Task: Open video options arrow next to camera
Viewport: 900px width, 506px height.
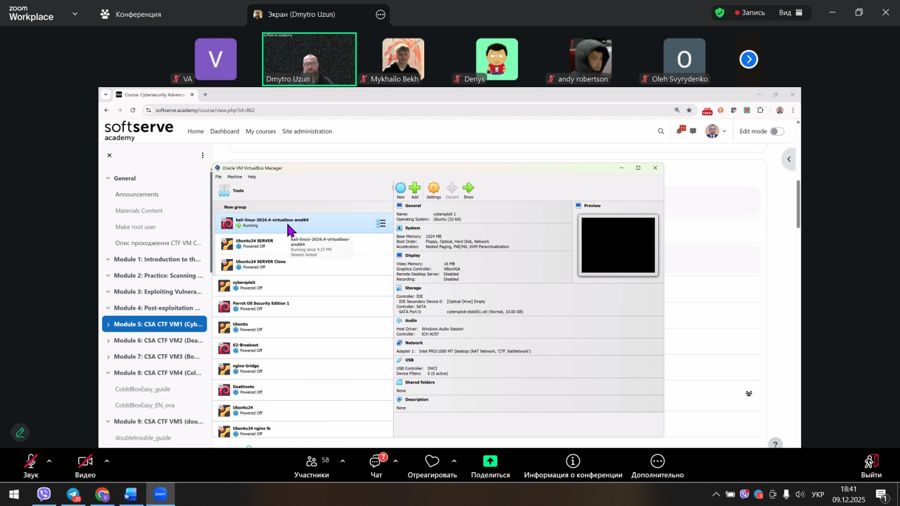Action: [x=106, y=461]
